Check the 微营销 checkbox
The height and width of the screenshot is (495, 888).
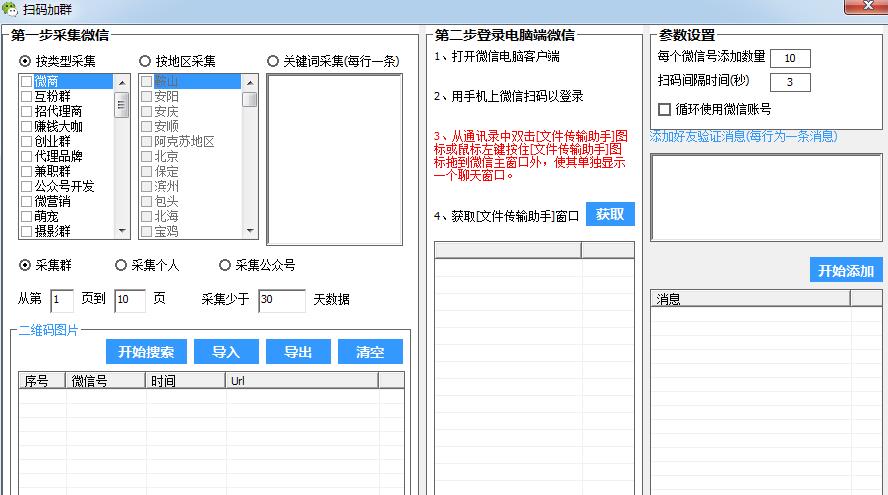tap(27, 201)
